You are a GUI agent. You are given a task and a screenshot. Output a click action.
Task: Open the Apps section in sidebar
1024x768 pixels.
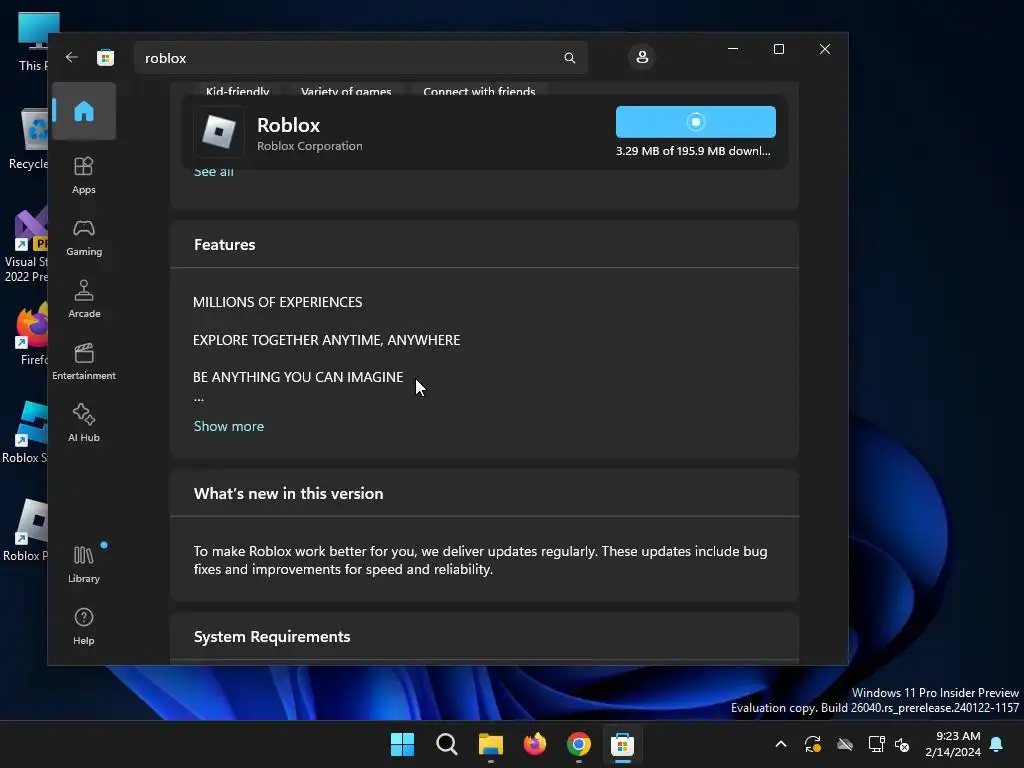coord(84,175)
